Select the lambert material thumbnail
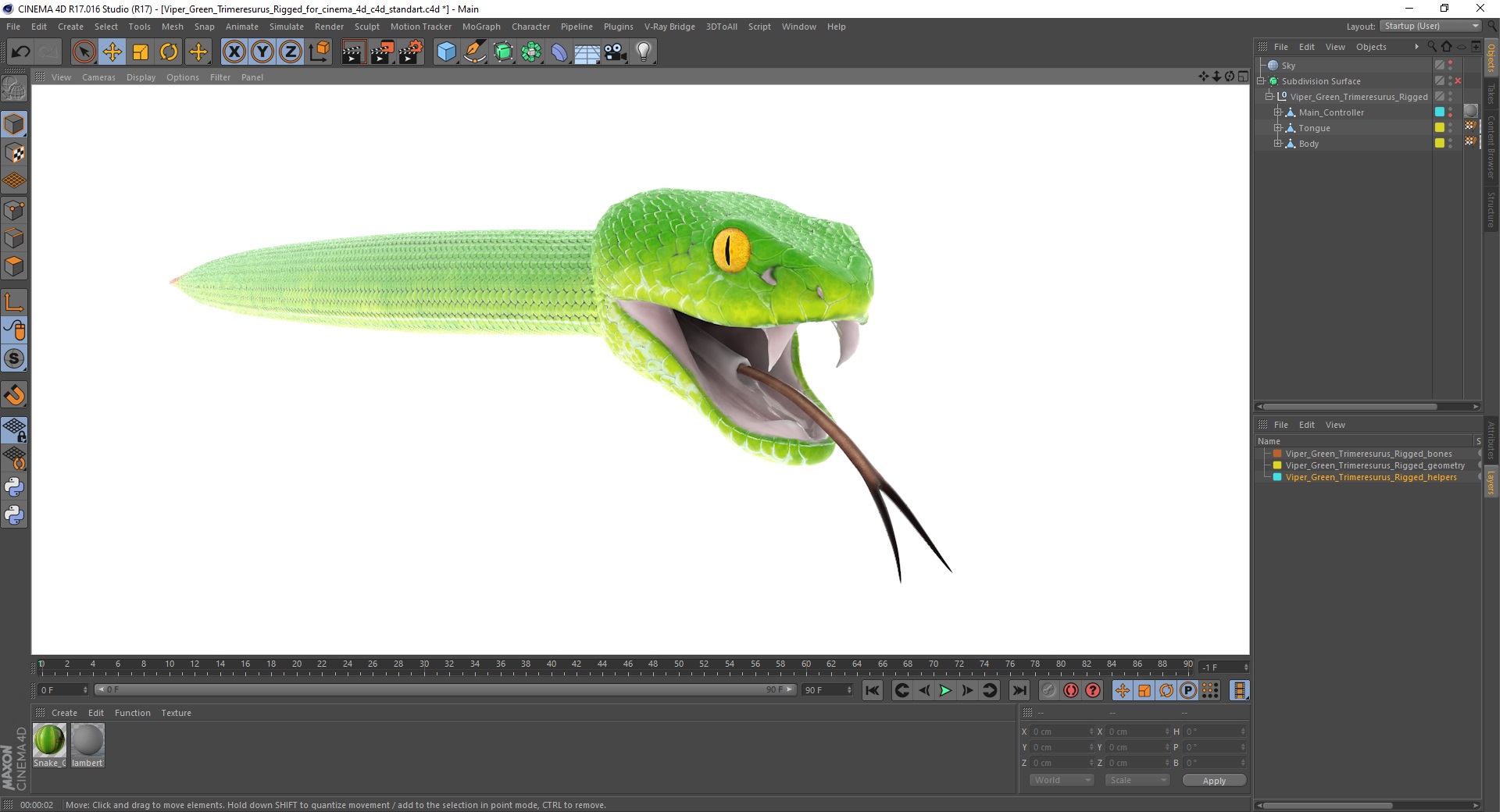Viewport: 1503px width, 812px height. tap(87, 740)
